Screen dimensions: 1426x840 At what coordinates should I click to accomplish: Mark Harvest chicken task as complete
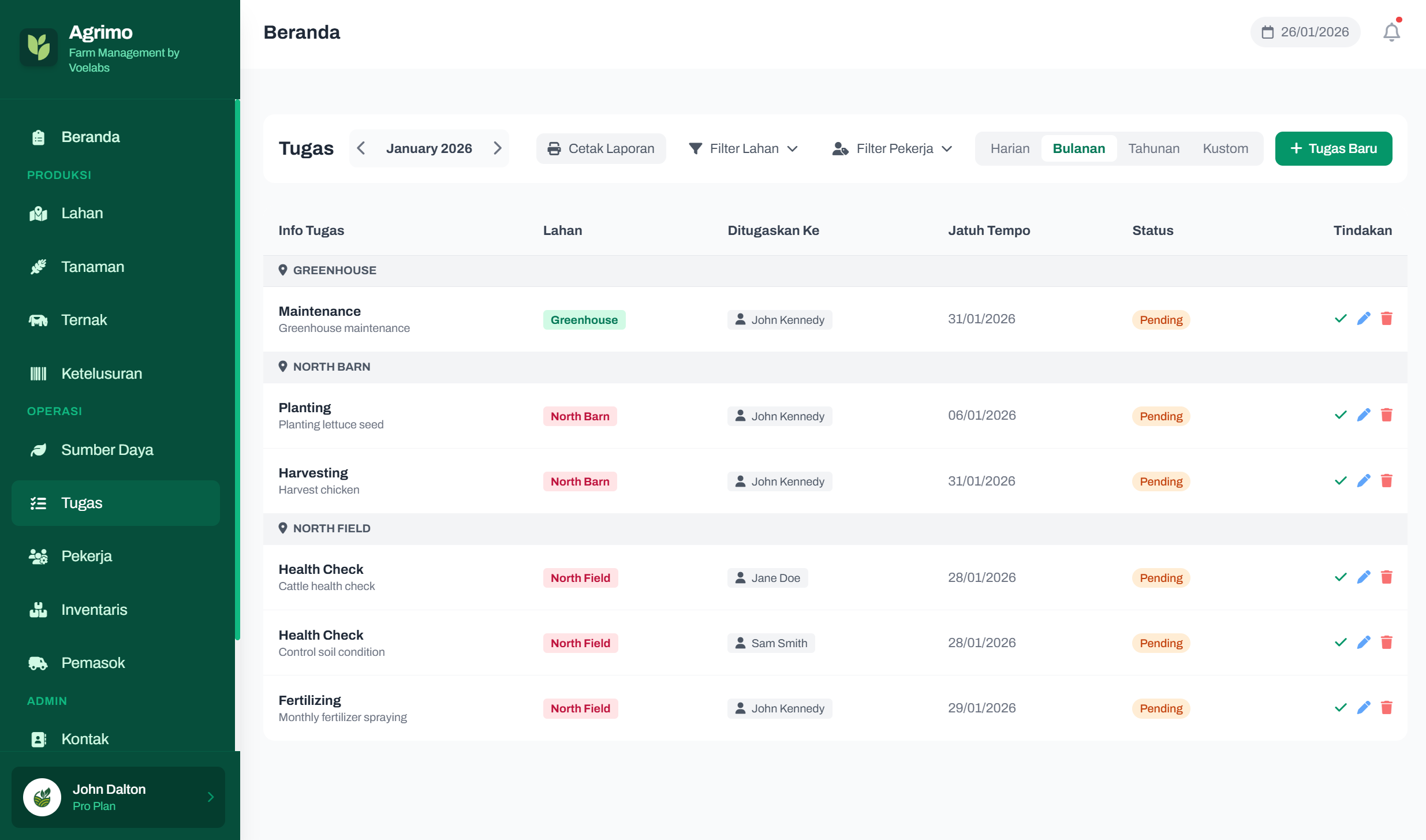(x=1341, y=481)
